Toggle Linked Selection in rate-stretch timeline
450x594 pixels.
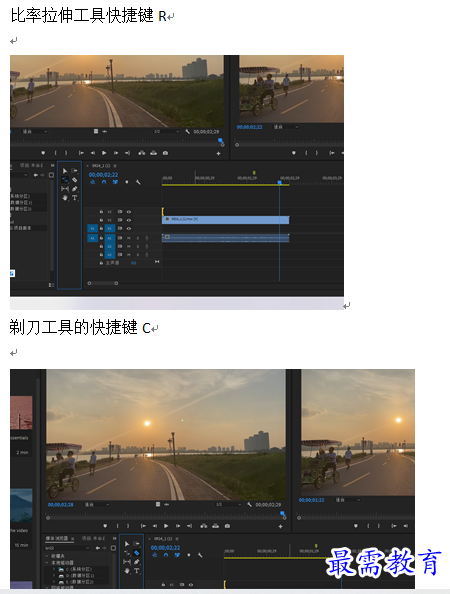115,182
